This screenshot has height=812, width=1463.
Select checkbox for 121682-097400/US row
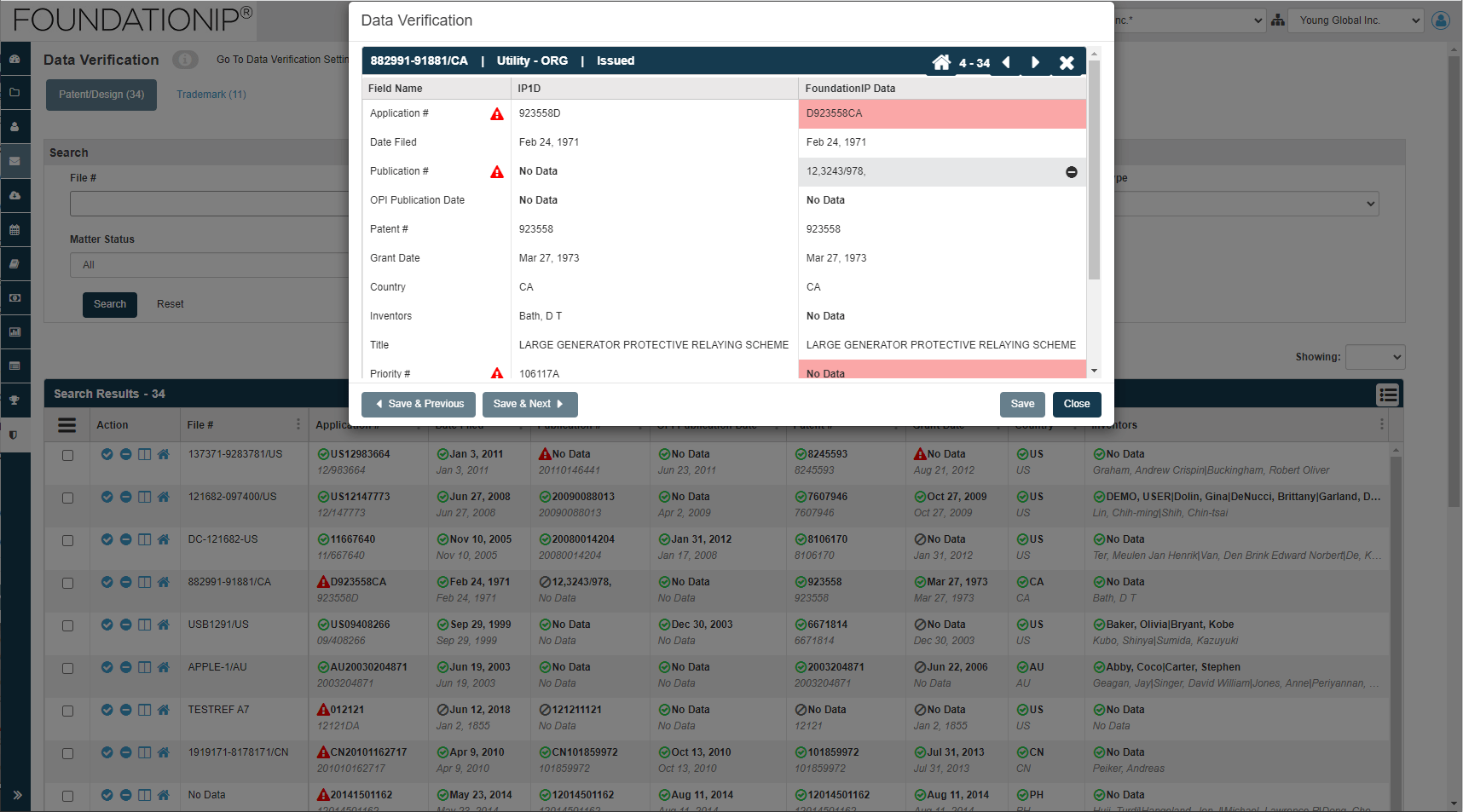(x=67, y=498)
